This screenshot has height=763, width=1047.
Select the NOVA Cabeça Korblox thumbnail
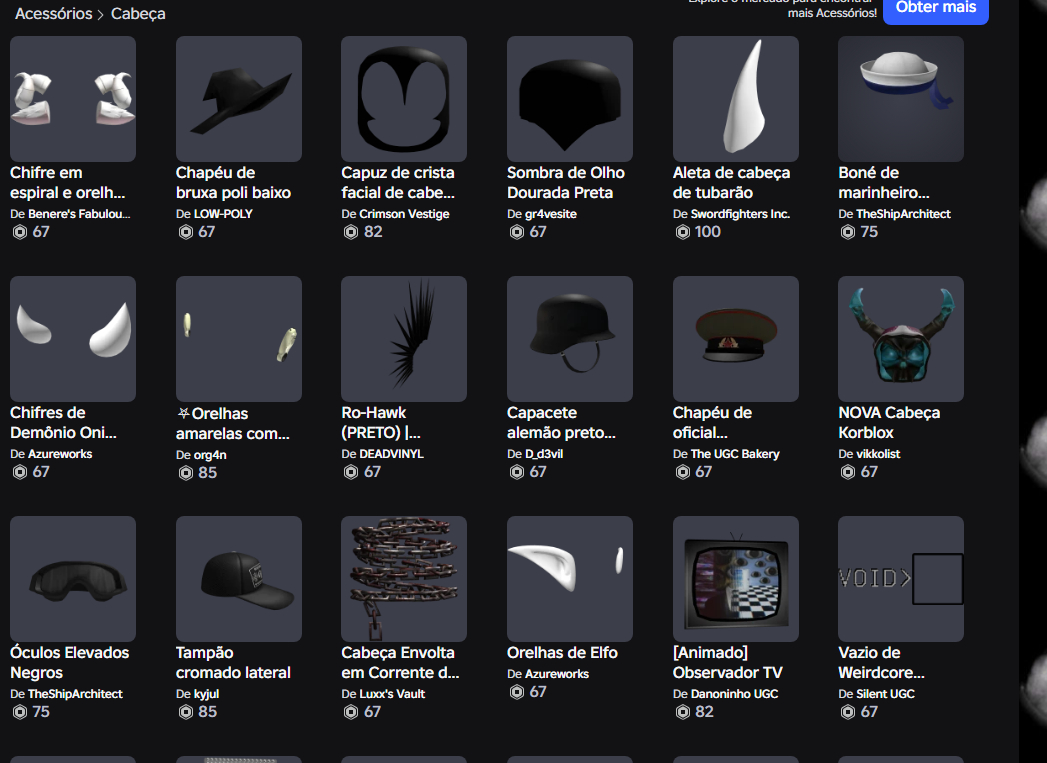[901, 339]
